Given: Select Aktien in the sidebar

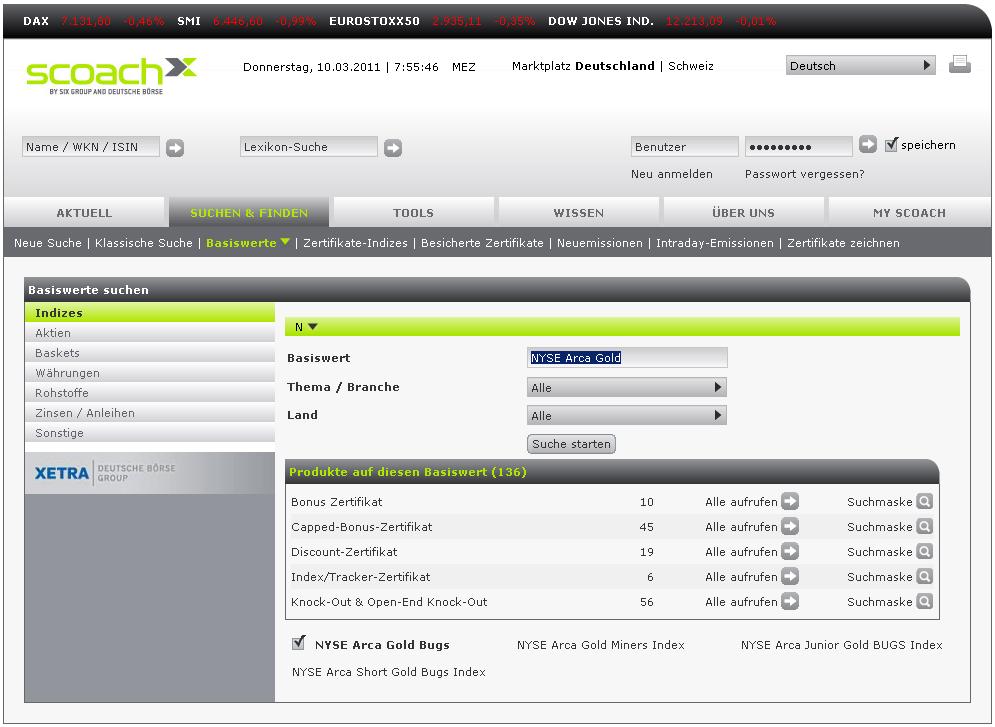Looking at the screenshot, I should click(150, 332).
